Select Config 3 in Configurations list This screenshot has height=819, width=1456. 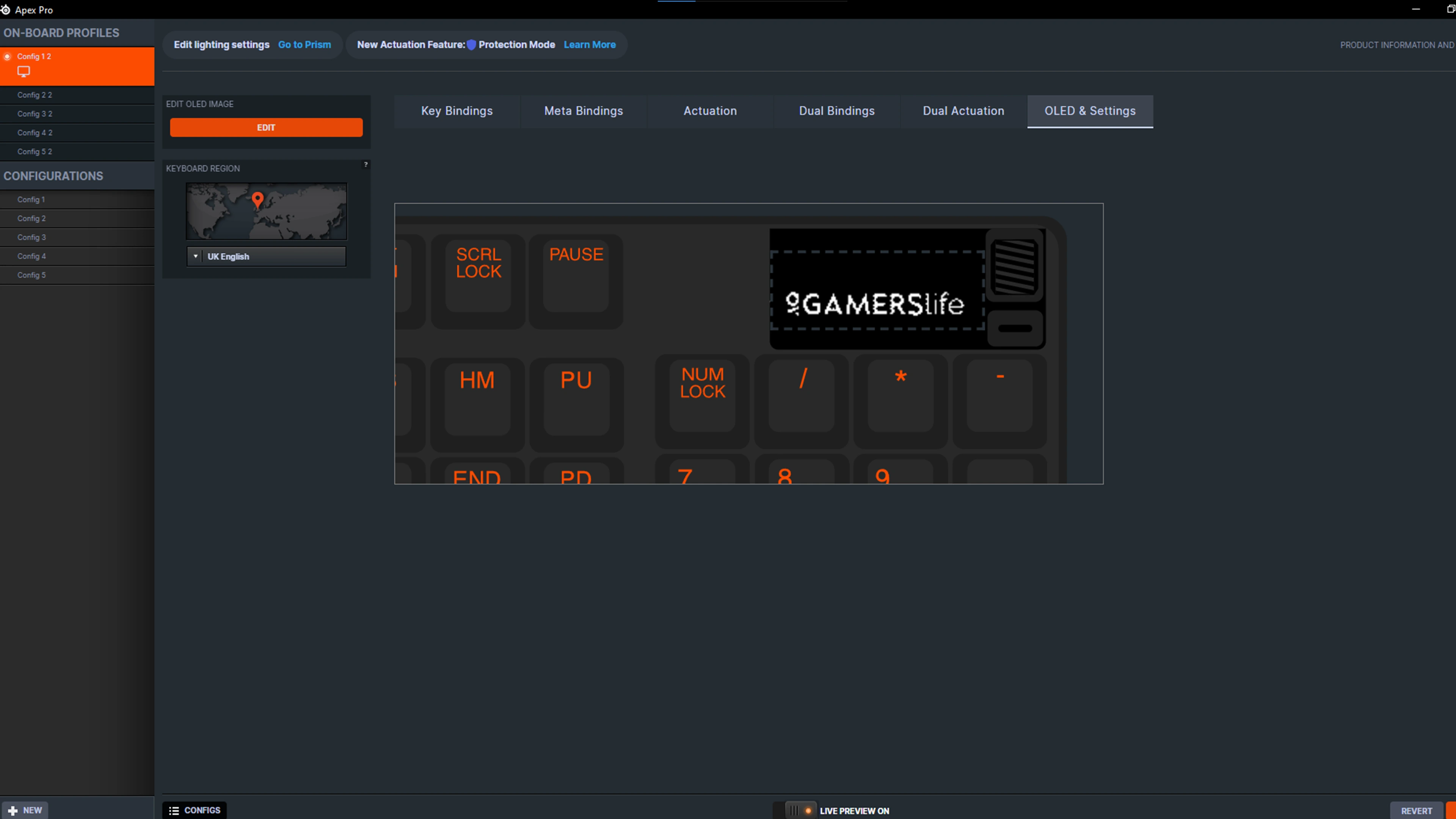pos(31,237)
